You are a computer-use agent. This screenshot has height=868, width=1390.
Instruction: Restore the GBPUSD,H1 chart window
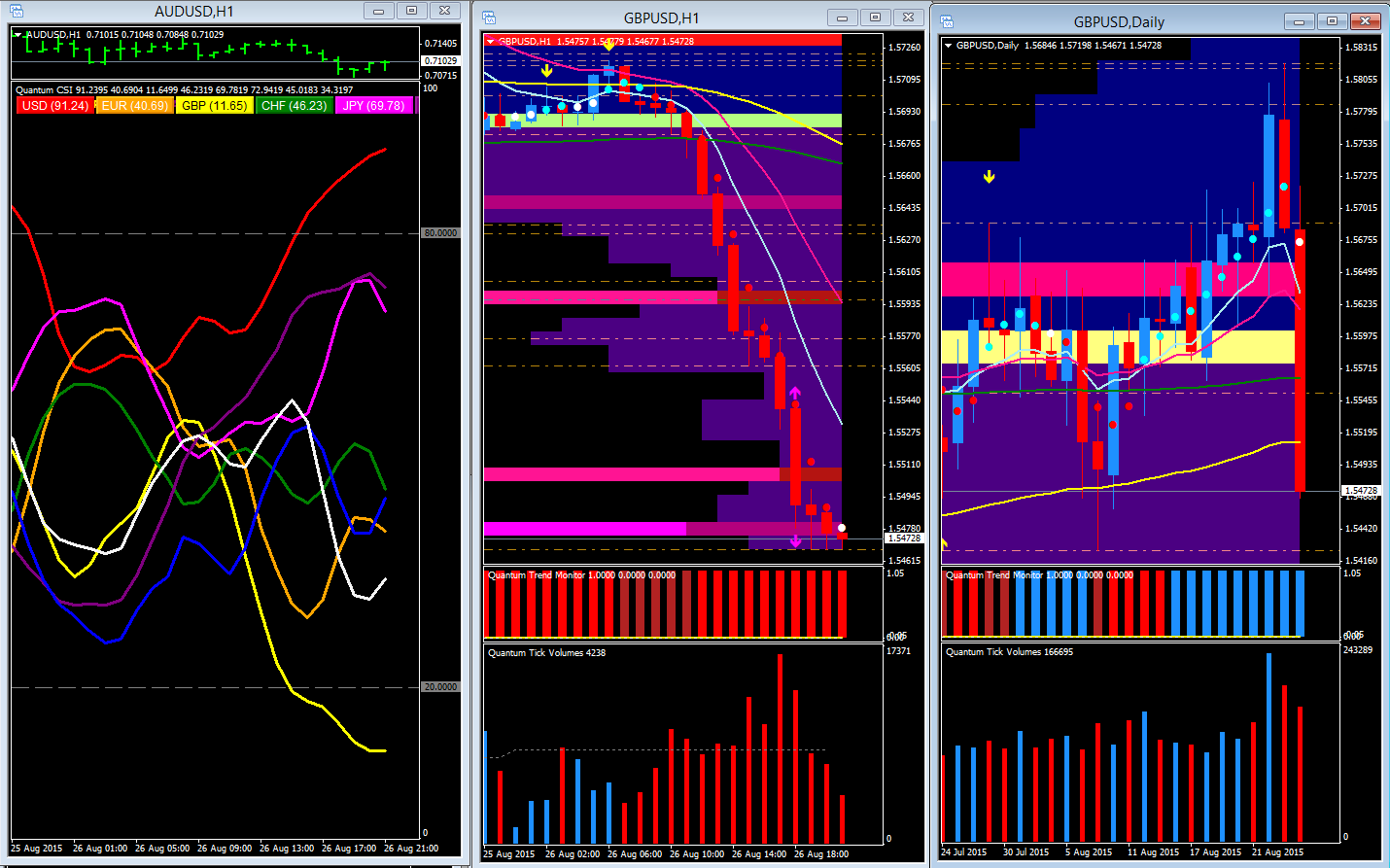coord(875,17)
